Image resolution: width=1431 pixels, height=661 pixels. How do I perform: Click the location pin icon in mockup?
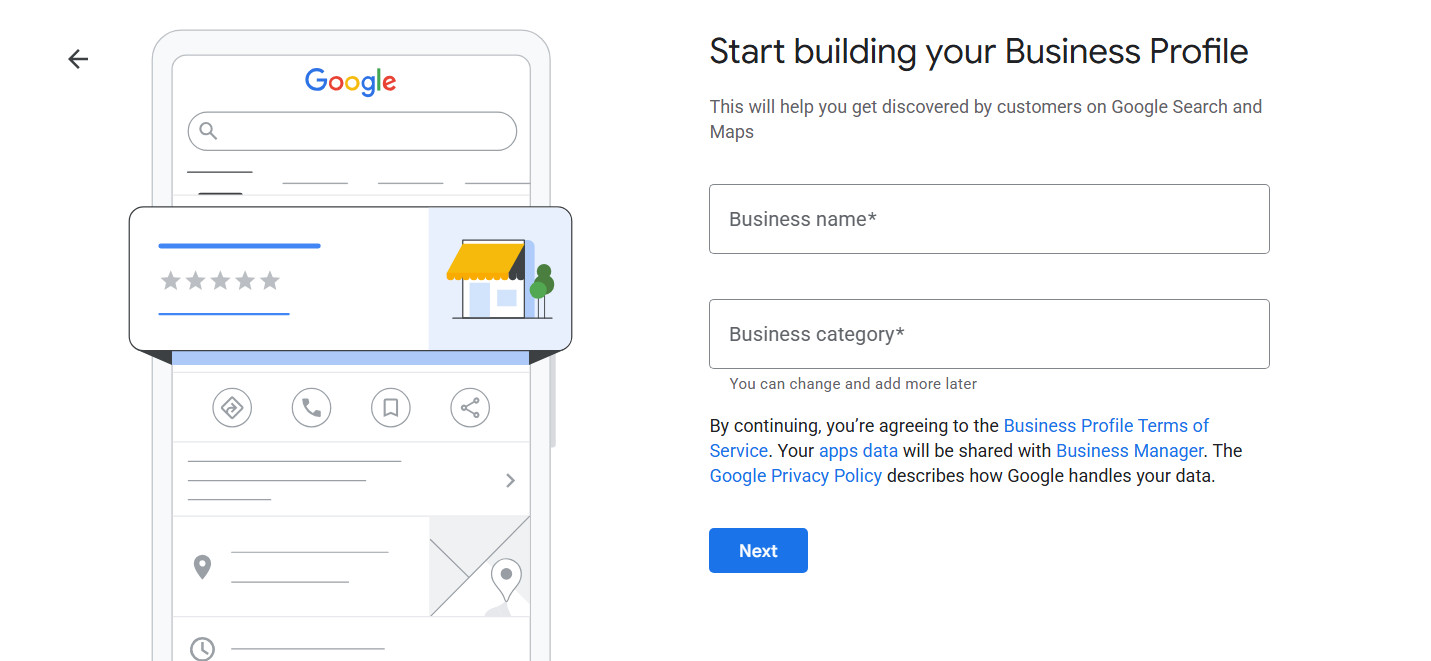(x=202, y=567)
